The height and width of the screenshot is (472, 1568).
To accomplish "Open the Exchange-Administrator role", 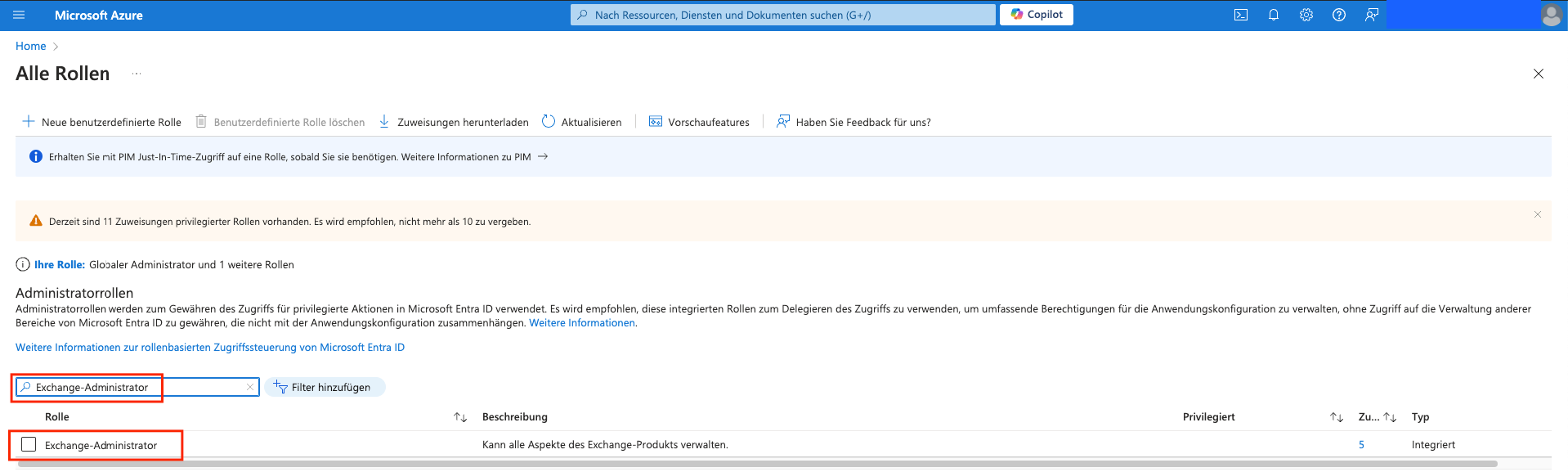I will coord(101,445).
